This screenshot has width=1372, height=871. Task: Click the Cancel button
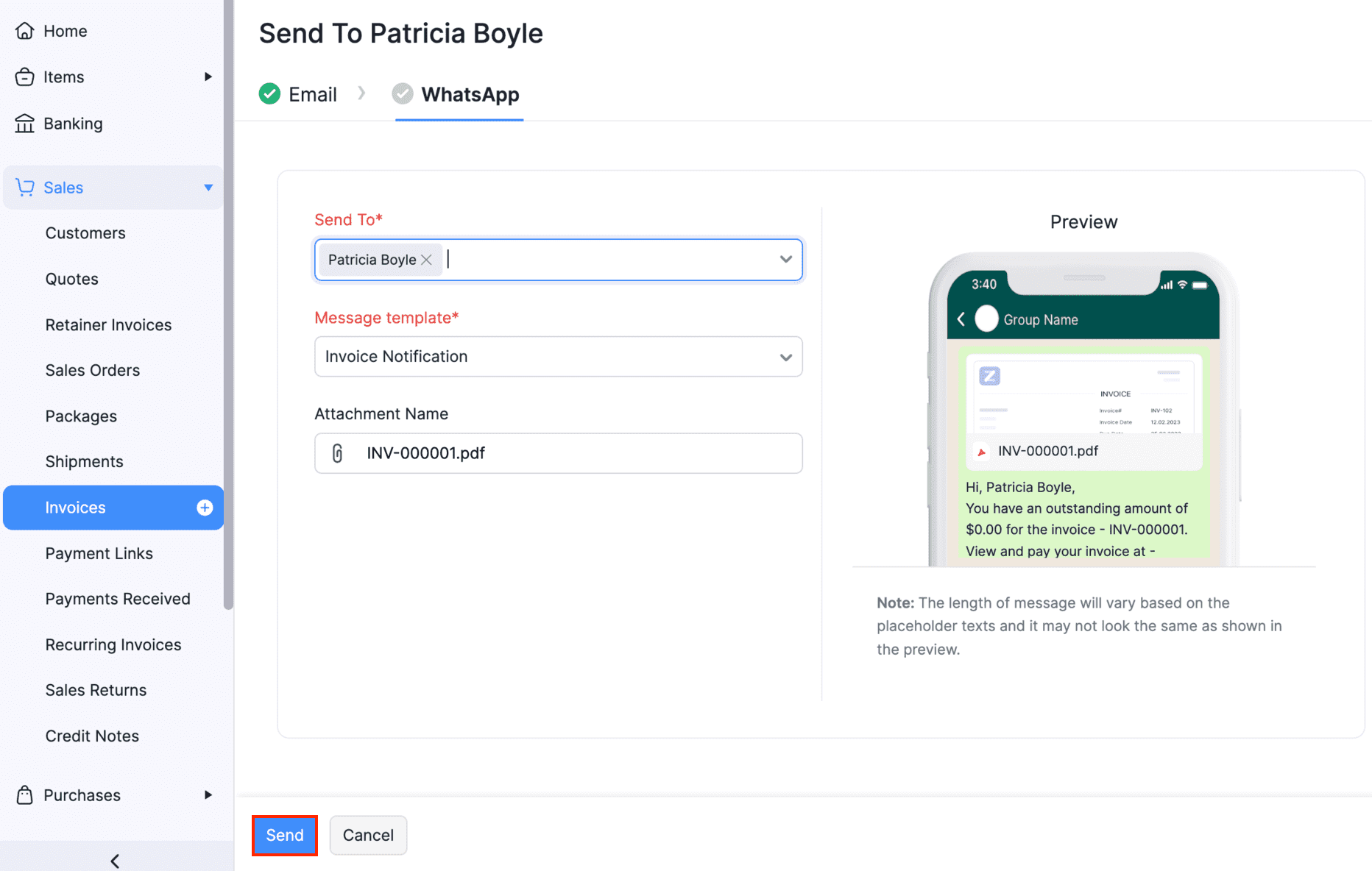[368, 835]
